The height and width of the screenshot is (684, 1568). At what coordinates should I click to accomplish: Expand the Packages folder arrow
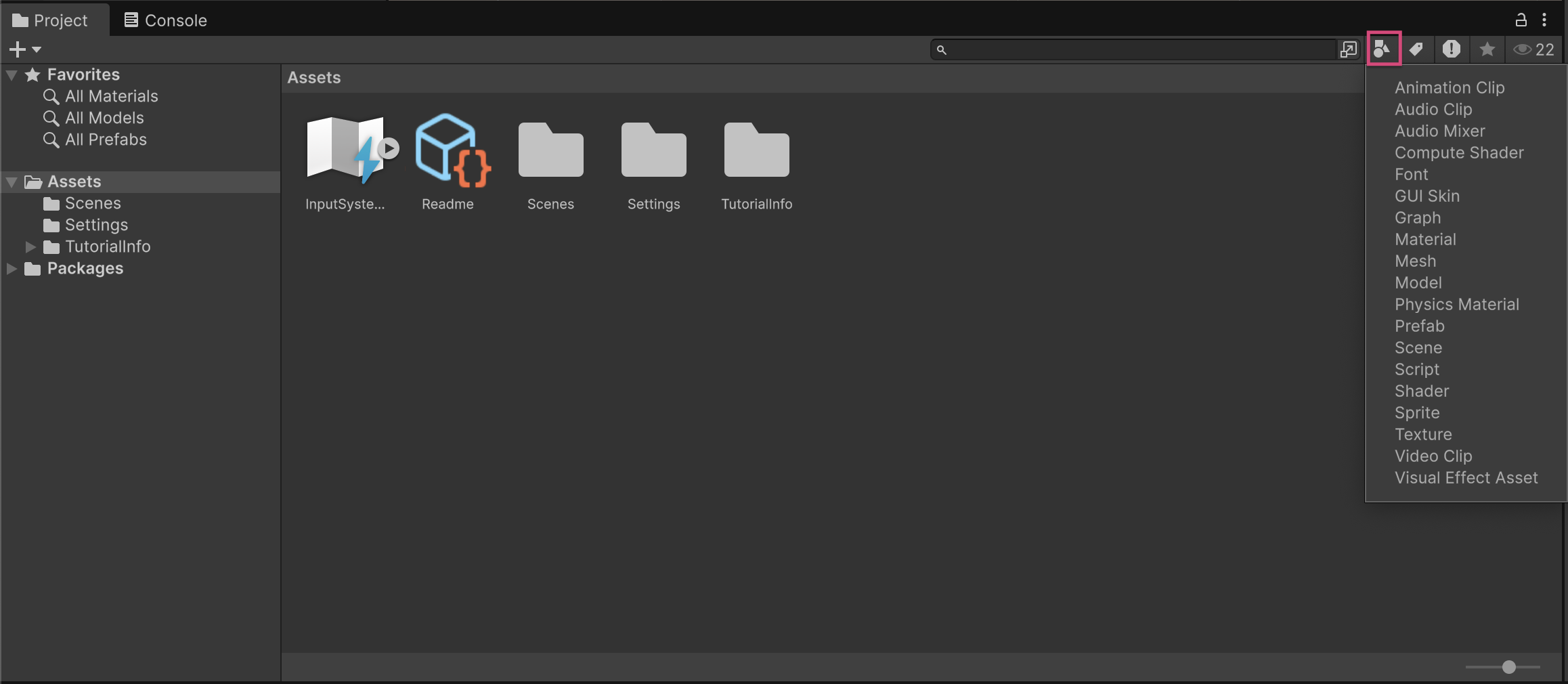12,268
